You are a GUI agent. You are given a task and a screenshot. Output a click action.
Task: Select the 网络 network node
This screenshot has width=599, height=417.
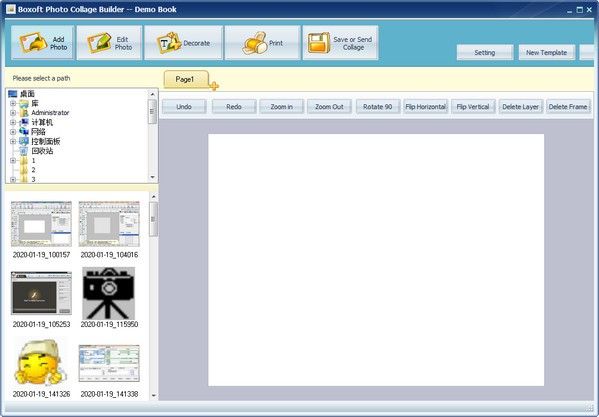tap(38, 132)
